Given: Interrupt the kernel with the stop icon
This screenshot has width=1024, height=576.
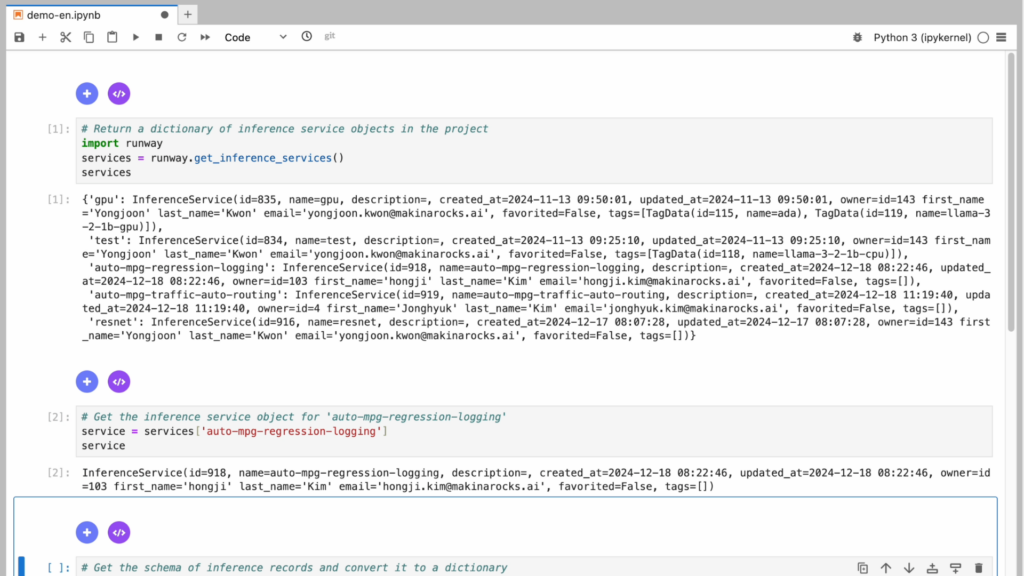Looking at the screenshot, I should 158,37.
